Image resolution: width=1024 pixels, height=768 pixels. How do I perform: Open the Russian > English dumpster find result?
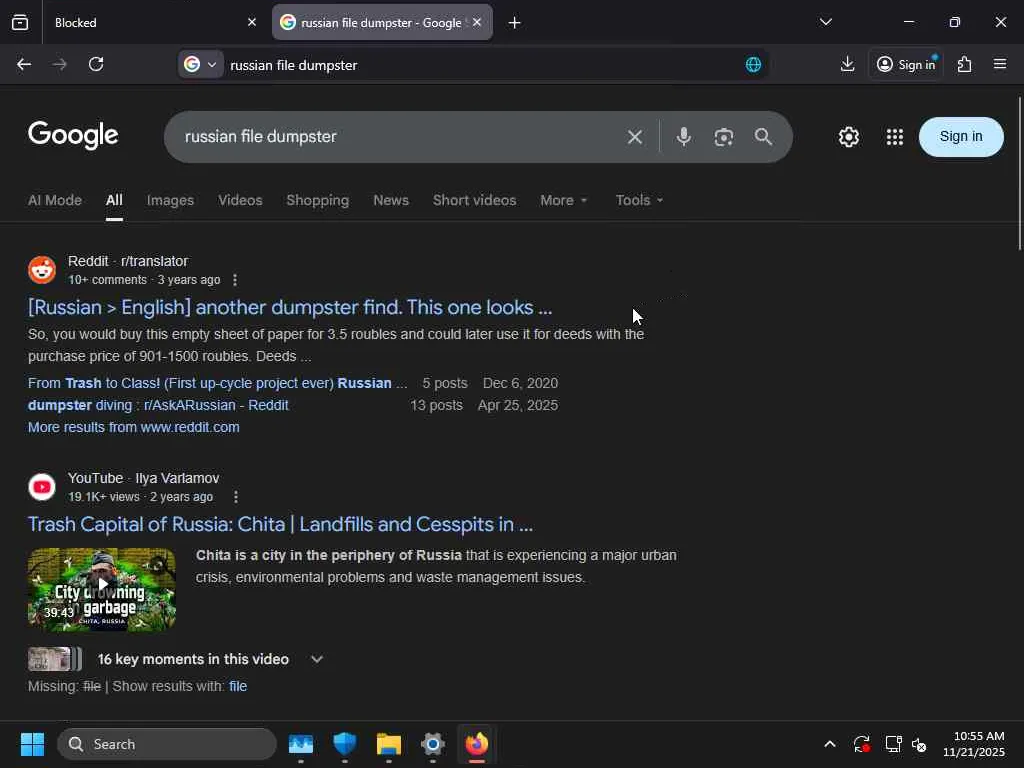coord(290,307)
